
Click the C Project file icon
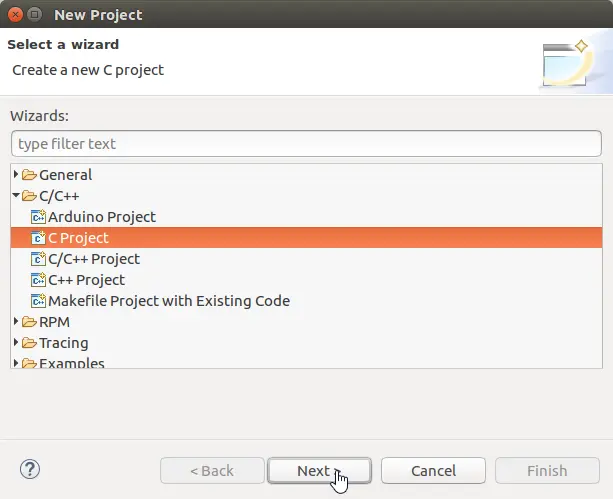[x=39, y=238]
